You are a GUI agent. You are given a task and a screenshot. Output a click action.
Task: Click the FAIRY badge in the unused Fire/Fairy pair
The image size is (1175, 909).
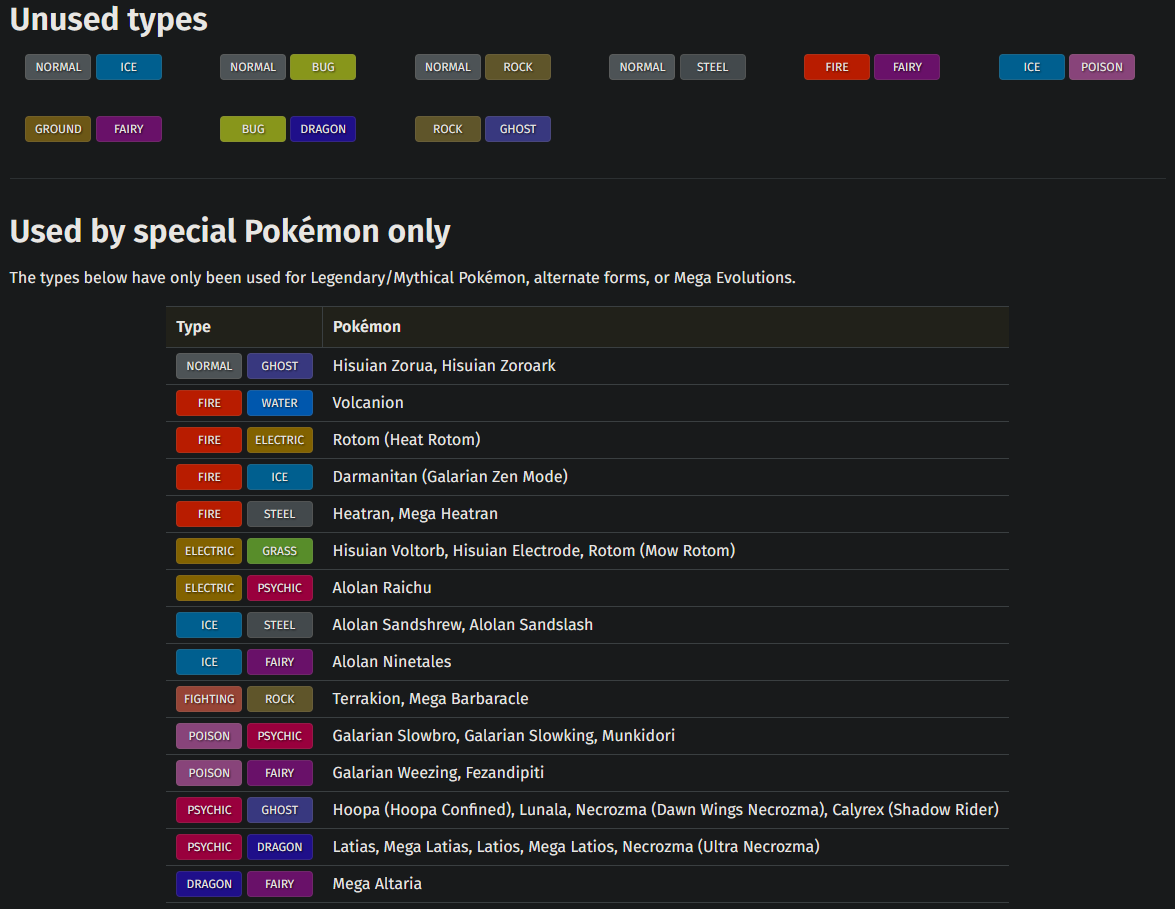pos(907,67)
